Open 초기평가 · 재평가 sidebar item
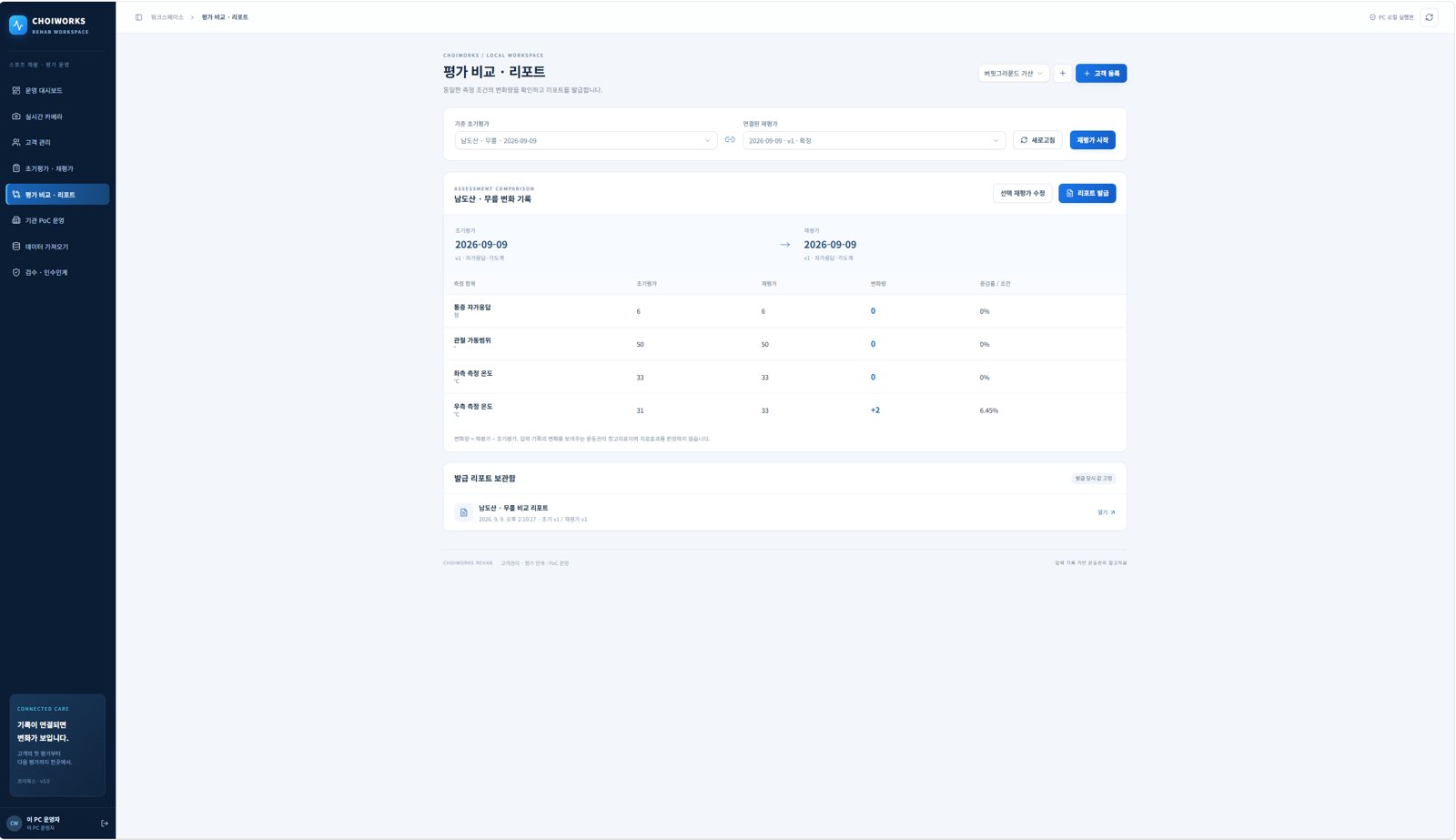The image size is (1456, 840). coord(57,168)
